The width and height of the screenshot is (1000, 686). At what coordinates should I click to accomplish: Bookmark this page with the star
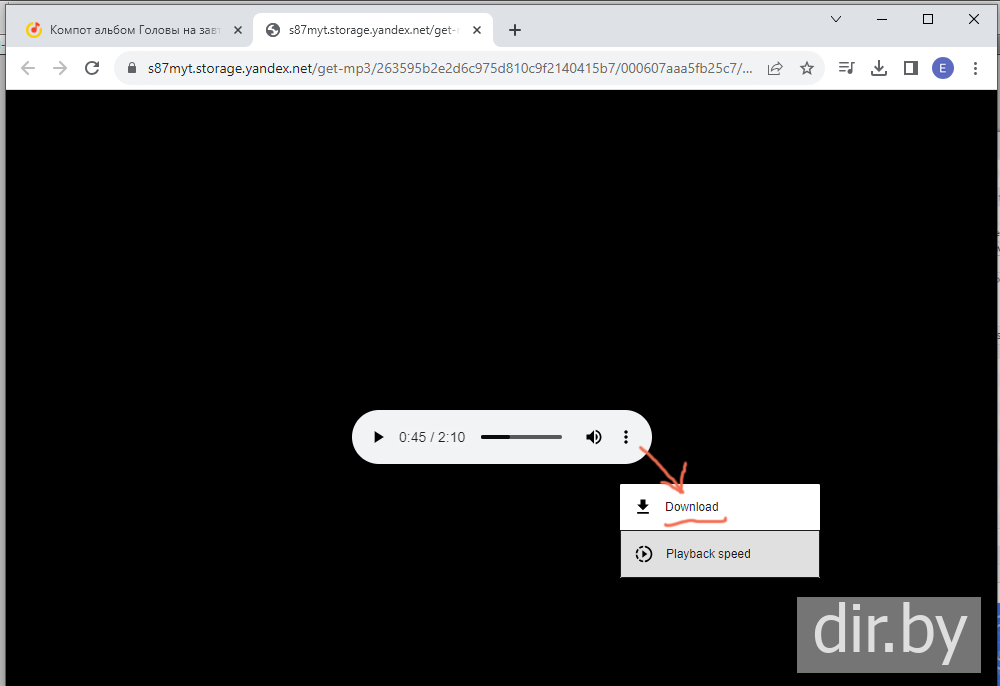click(x=807, y=68)
